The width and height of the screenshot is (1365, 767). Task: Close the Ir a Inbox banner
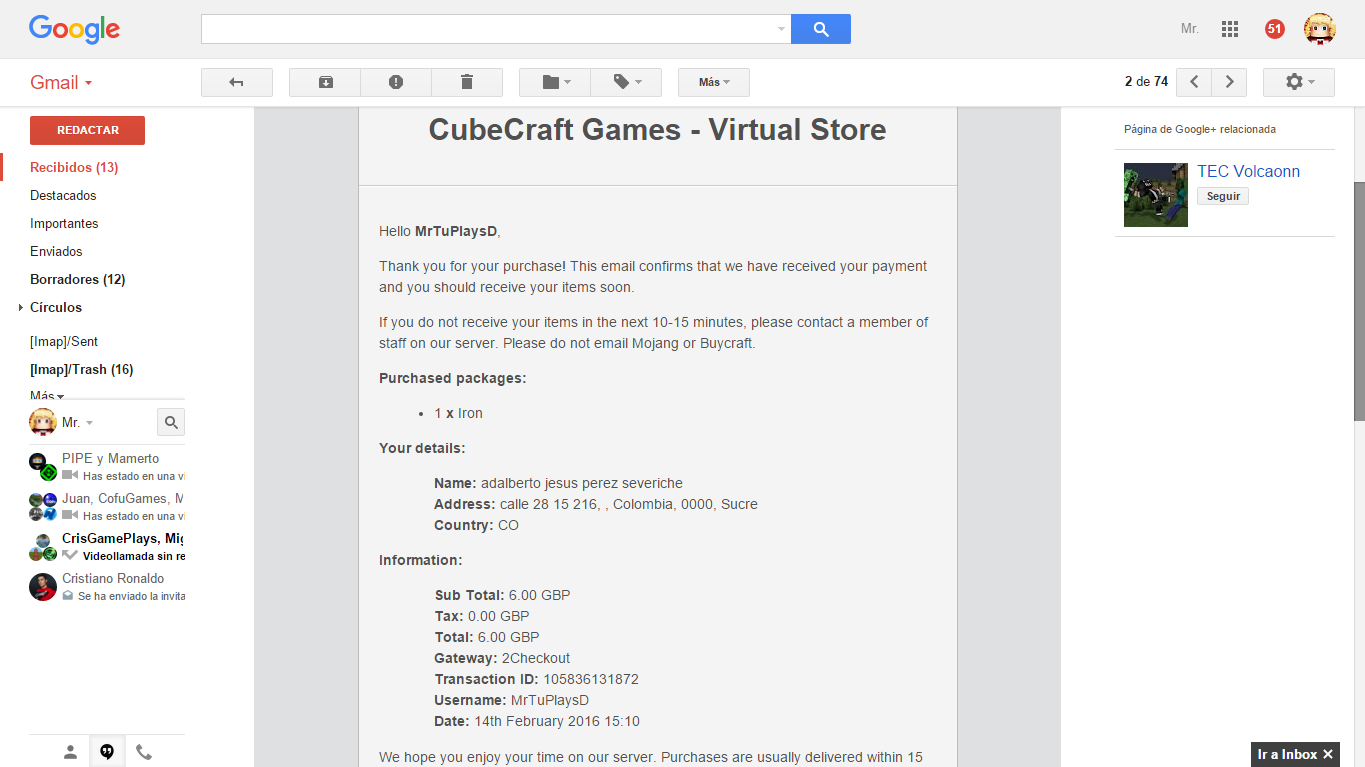pyautogui.click(x=1328, y=754)
